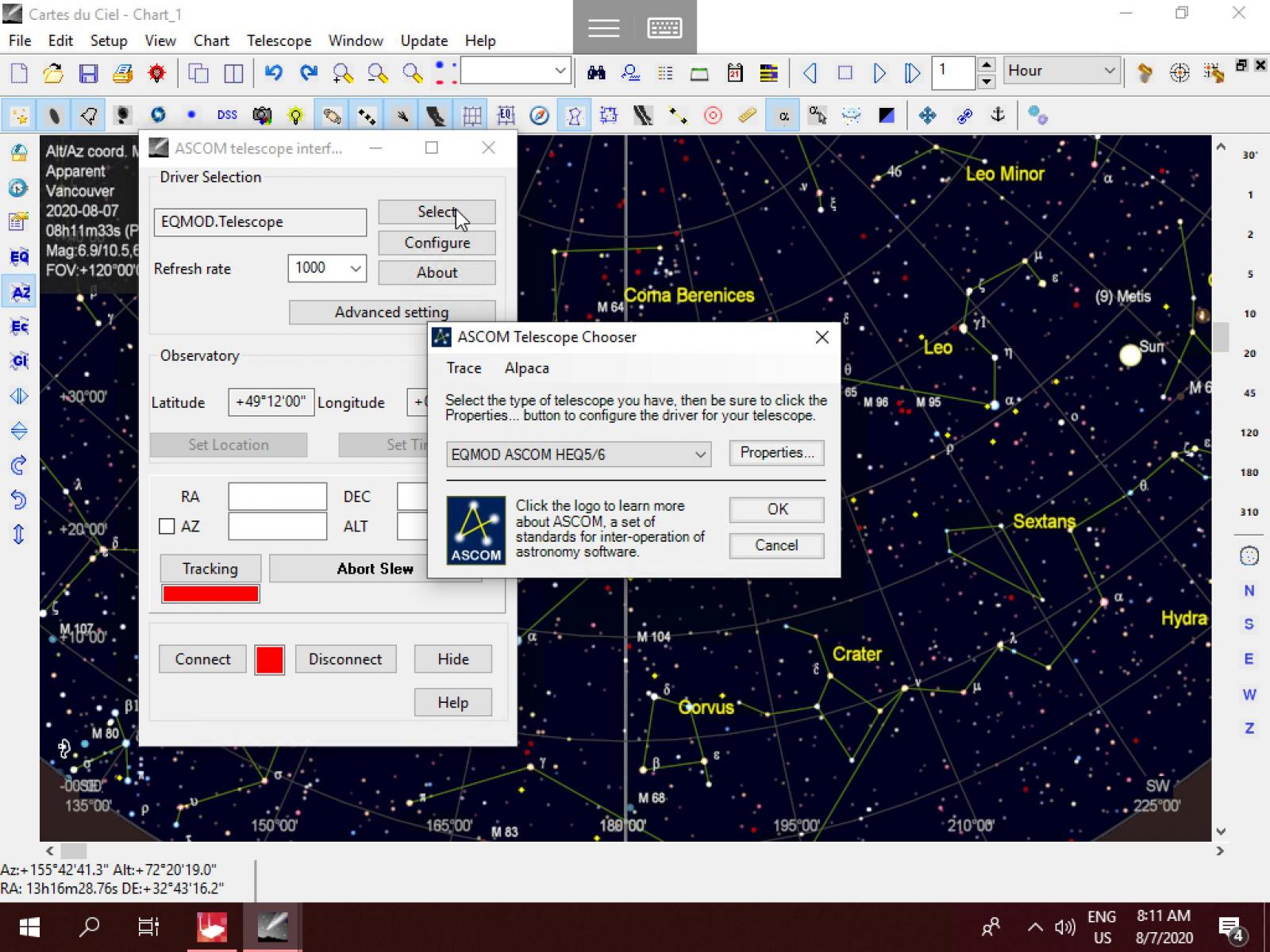Click the blue four-arrow move icon
1270x952 pixels.
(x=927, y=115)
